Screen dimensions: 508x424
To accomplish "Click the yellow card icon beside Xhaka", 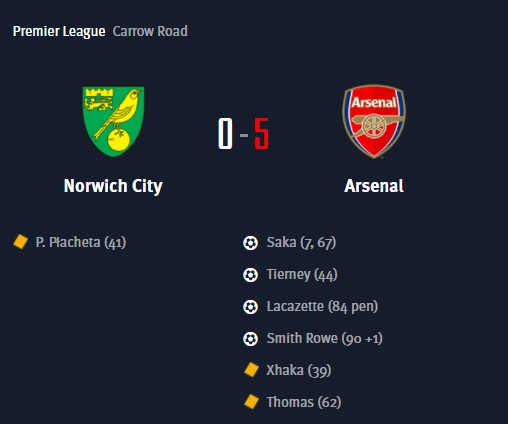I will (251, 370).
